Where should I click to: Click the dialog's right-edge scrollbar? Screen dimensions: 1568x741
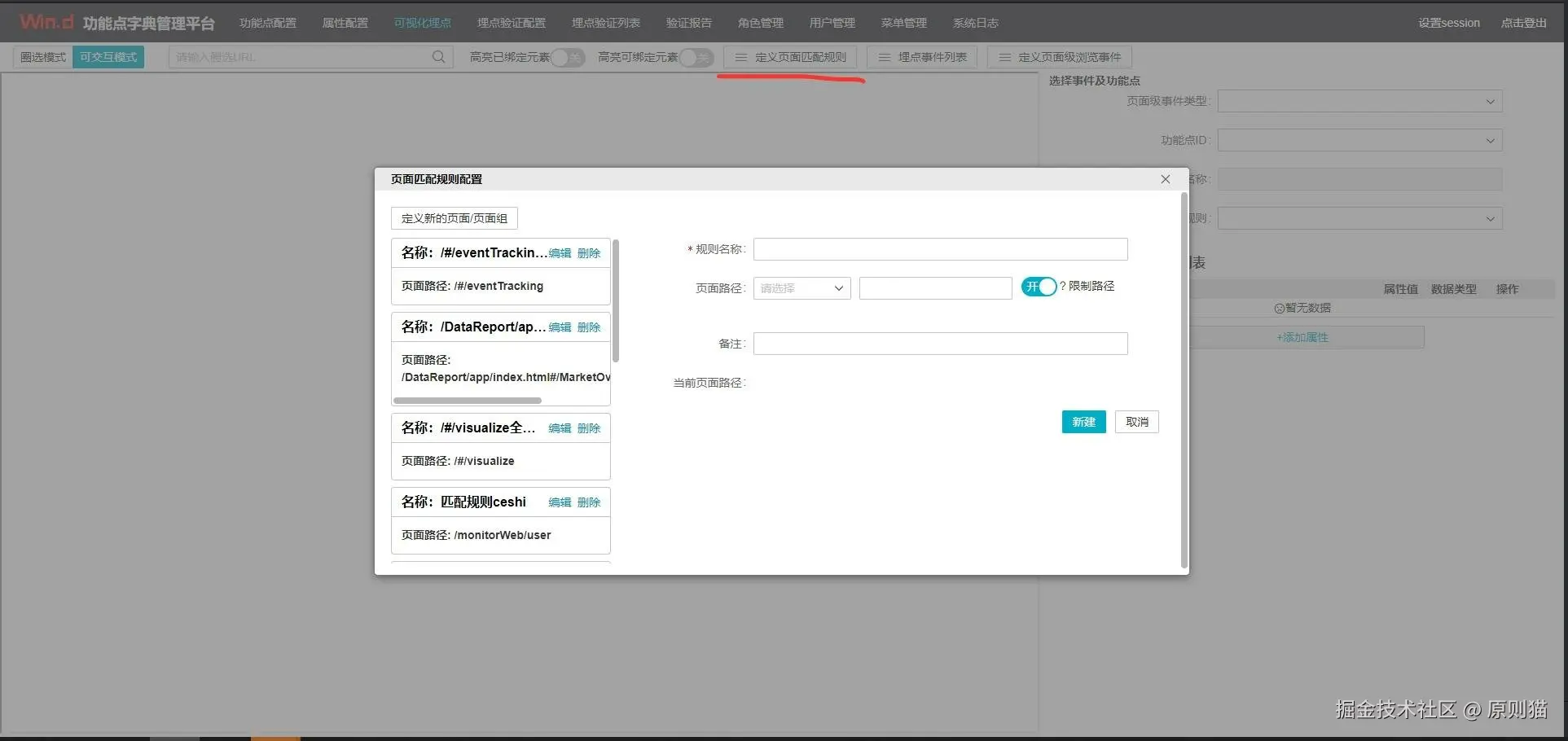1184,380
